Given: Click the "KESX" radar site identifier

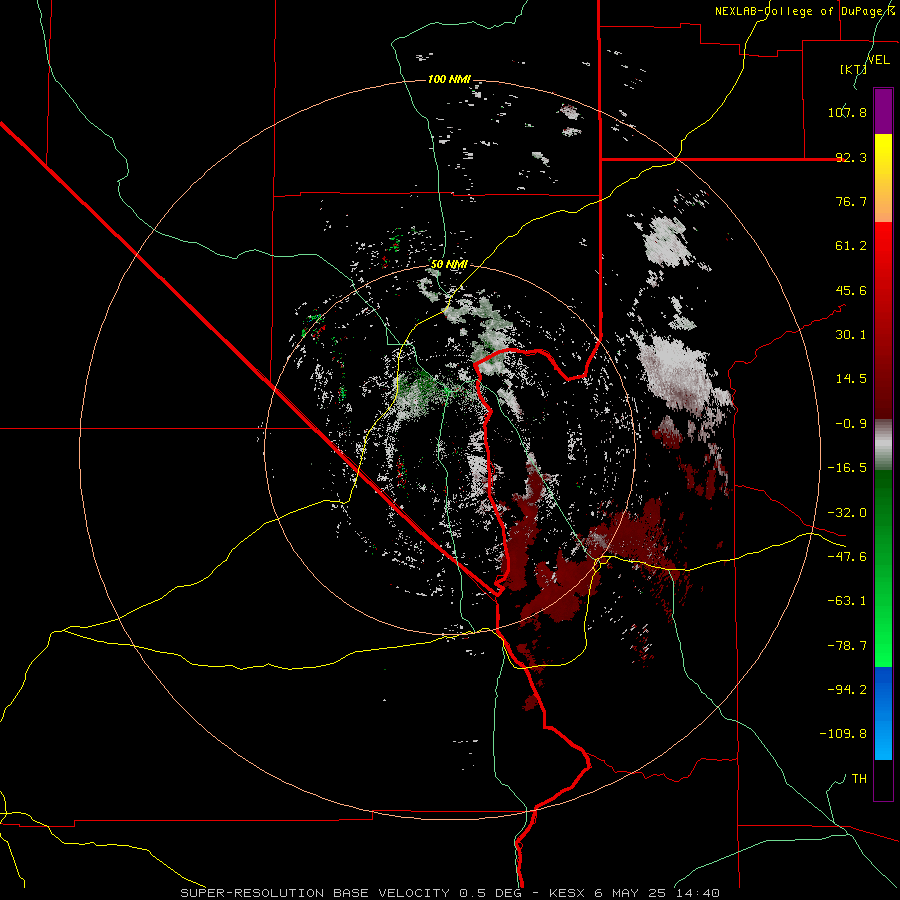Looking at the screenshot, I should pos(568,893).
